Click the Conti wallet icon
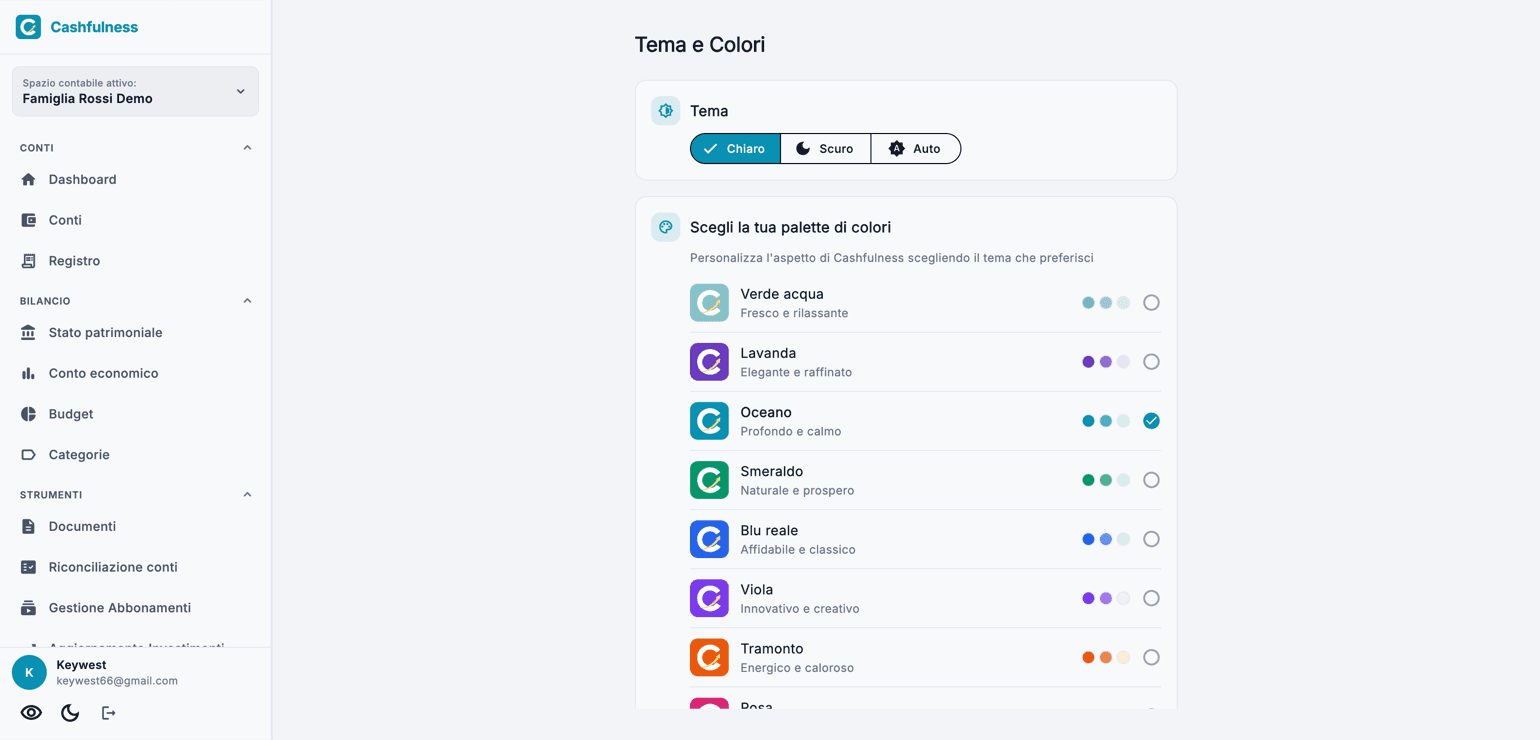Viewport: 1540px width, 740px height. tap(28, 220)
